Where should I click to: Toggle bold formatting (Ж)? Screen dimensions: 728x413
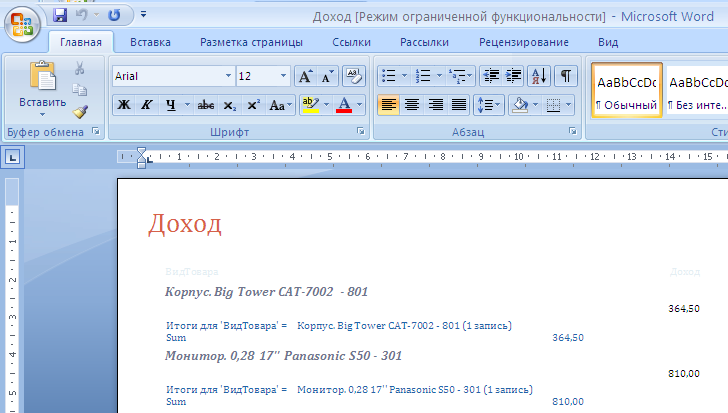coord(124,105)
